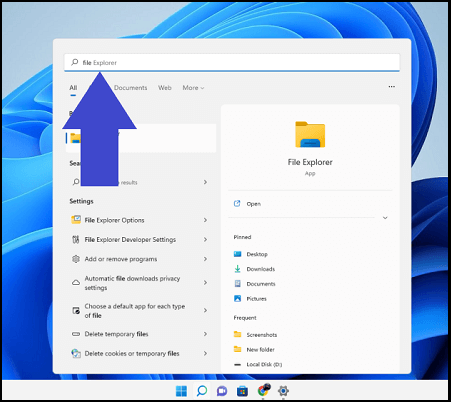Open the Windows Start button
The height and width of the screenshot is (402, 451).
point(181,391)
